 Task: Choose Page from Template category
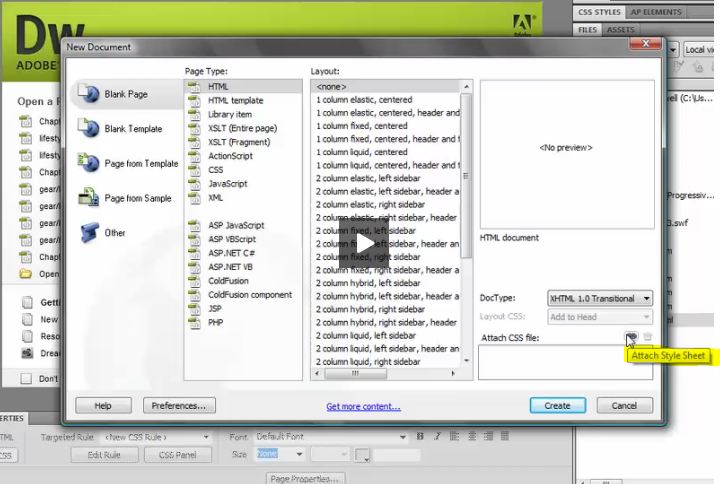pos(128,163)
